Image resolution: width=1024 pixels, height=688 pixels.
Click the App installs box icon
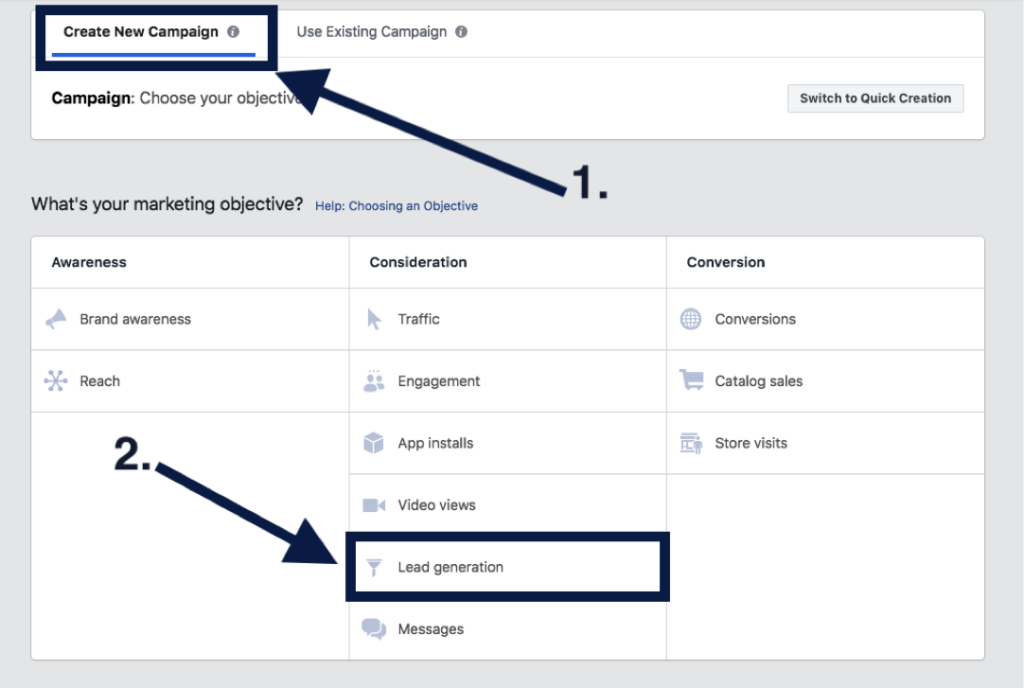pyautogui.click(x=374, y=443)
